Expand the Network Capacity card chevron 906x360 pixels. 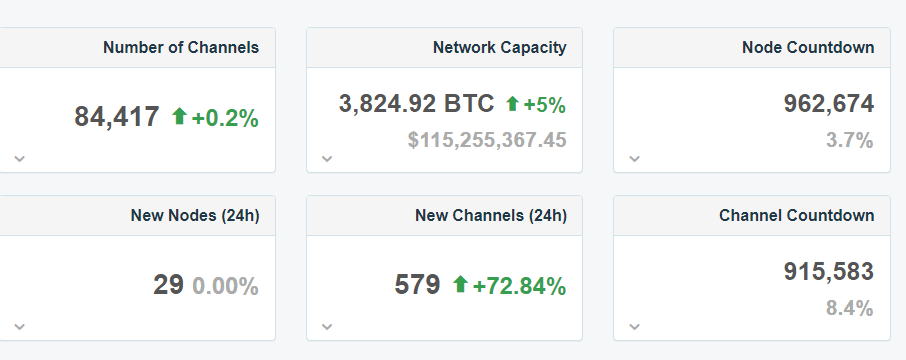327,158
